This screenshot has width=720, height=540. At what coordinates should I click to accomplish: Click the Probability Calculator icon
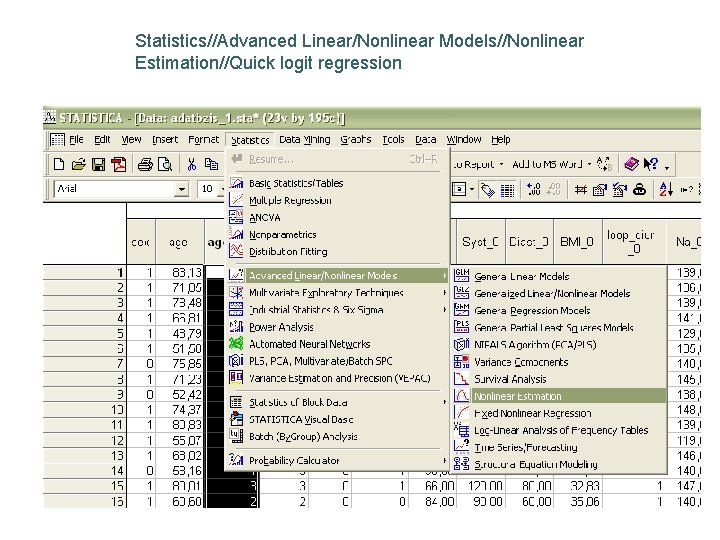point(236,459)
